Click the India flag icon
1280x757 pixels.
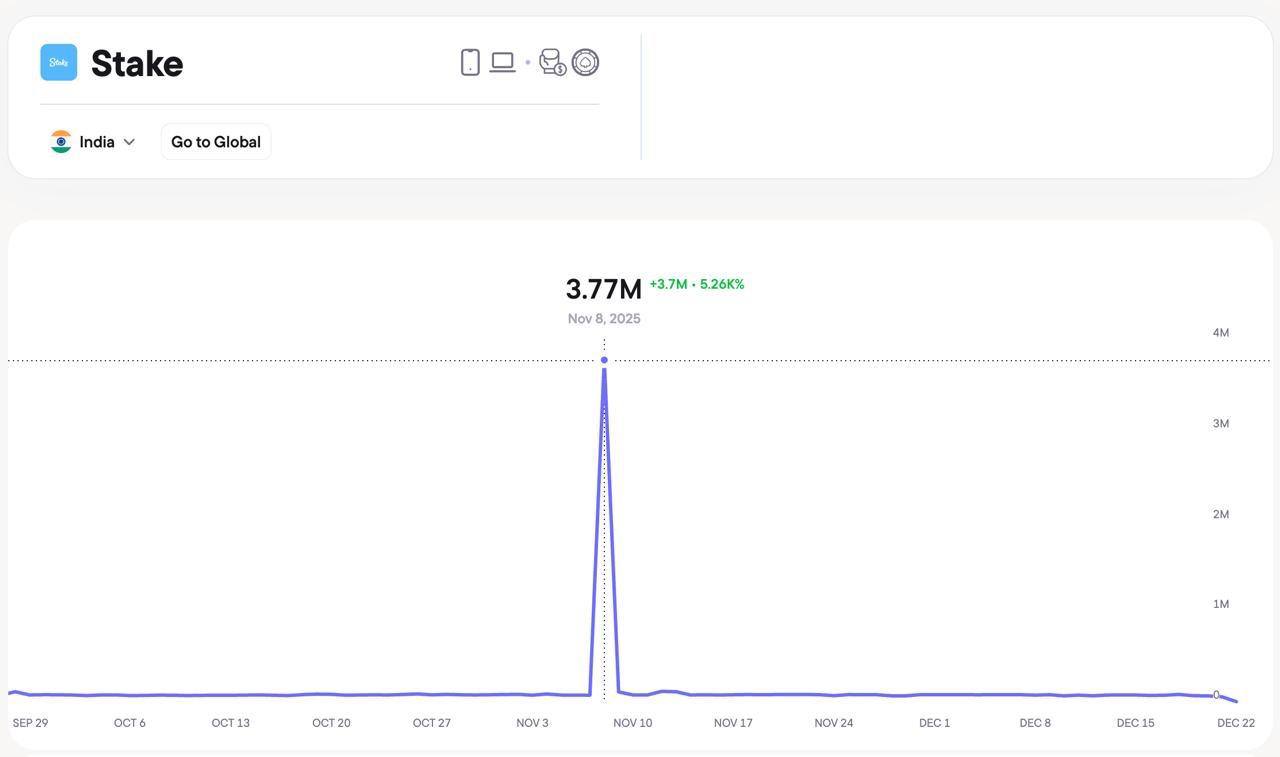click(x=61, y=142)
